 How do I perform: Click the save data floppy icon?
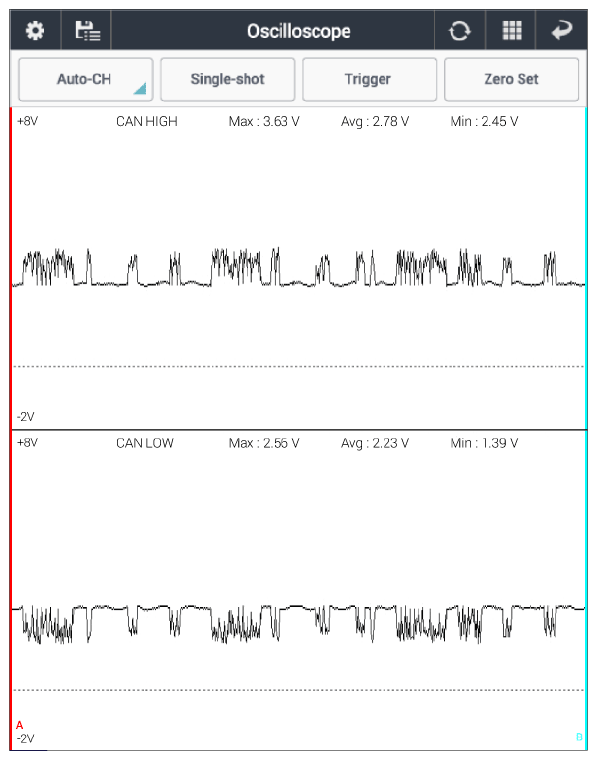click(88, 31)
